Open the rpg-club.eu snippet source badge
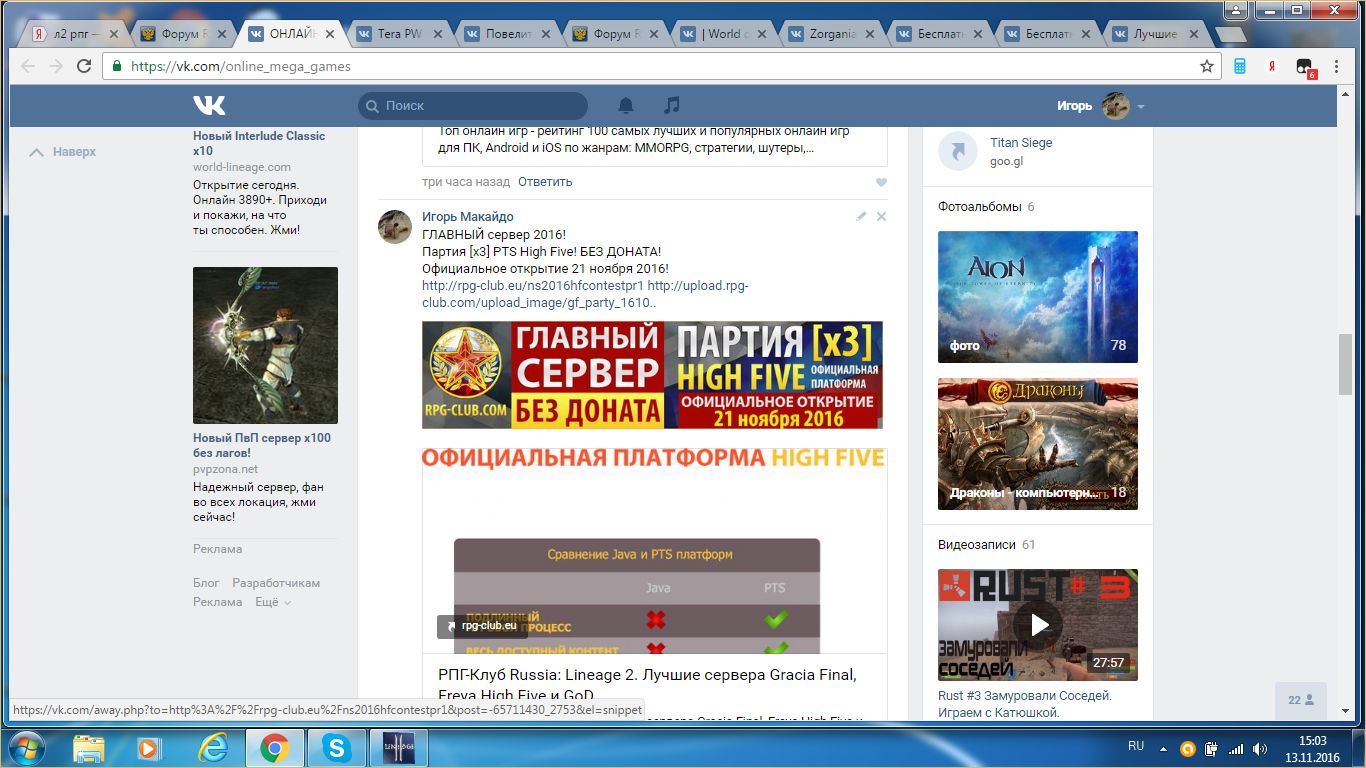The image size is (1366, 768). coord(482,626)
